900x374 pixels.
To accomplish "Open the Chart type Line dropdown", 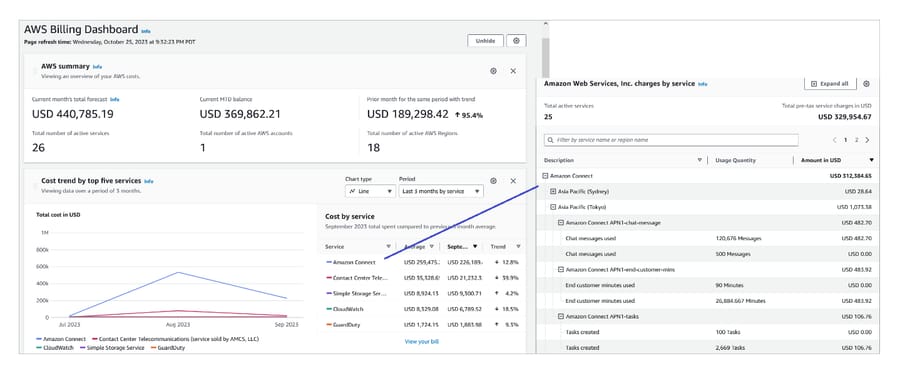I will (x=370, y=191).
